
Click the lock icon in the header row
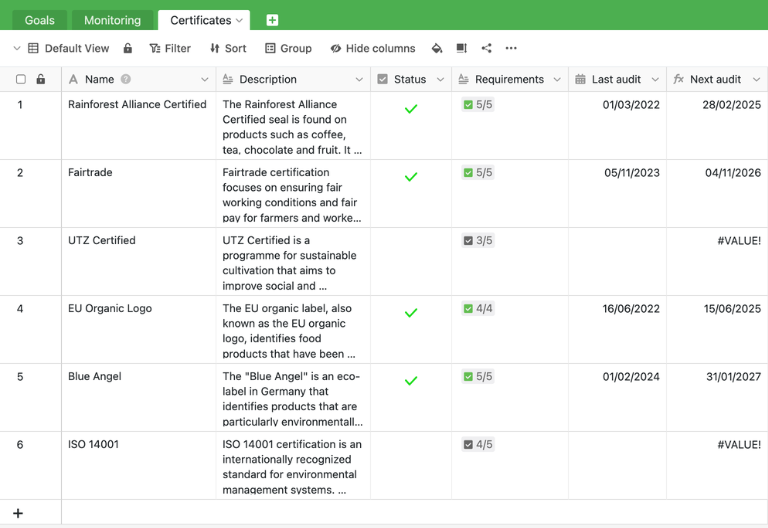click(x=41, y=79)
